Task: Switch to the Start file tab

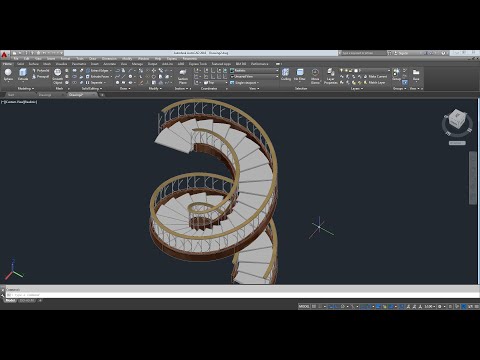Action: (11, 95)
